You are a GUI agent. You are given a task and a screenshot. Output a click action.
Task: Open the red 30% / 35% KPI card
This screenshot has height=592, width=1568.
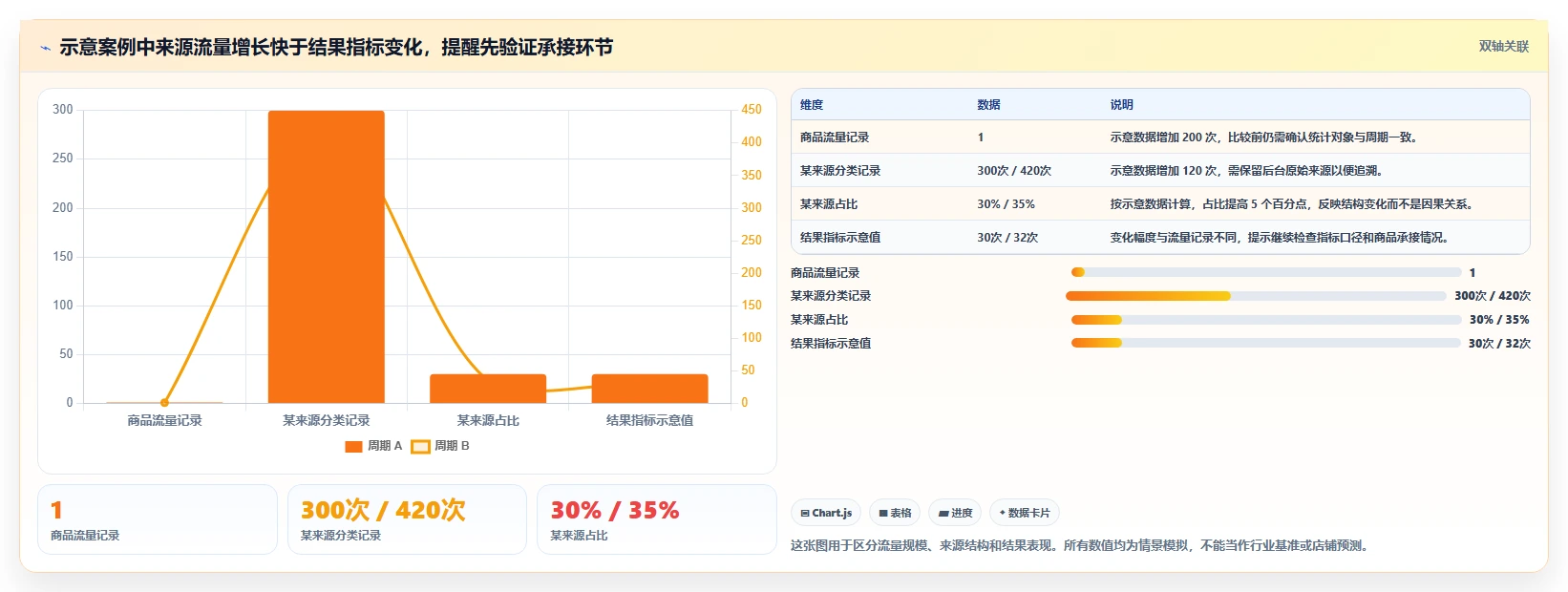tap(656, 519)
